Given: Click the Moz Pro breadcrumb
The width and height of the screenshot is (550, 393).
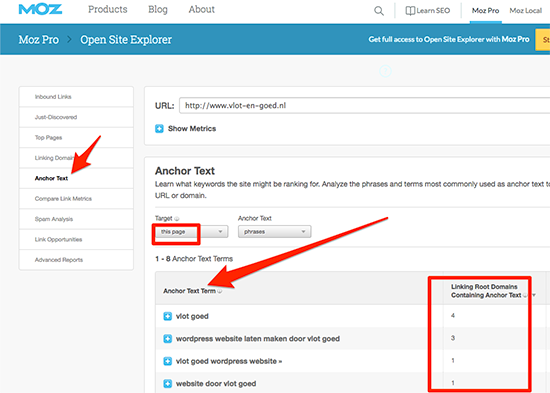Looking at the screenshot, I should tap(39, 40).
